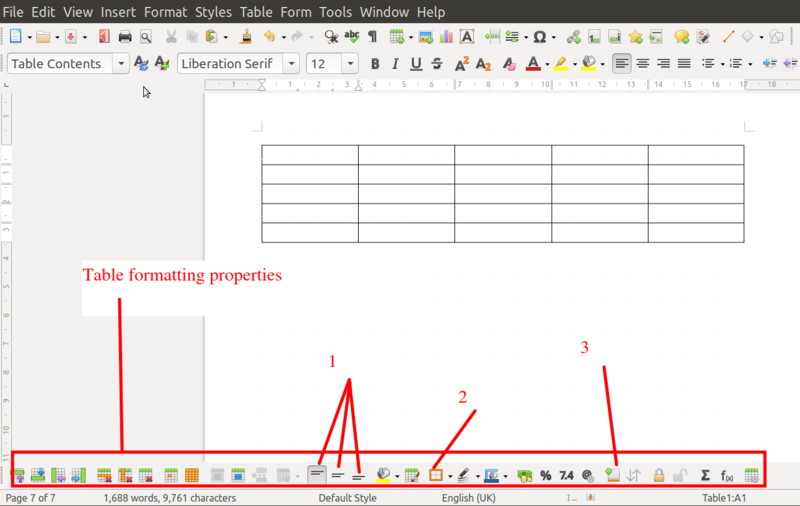Open Liberation Serif font name dropdown
The width and height of the screenshot is (800, 506).
(291, 64)
